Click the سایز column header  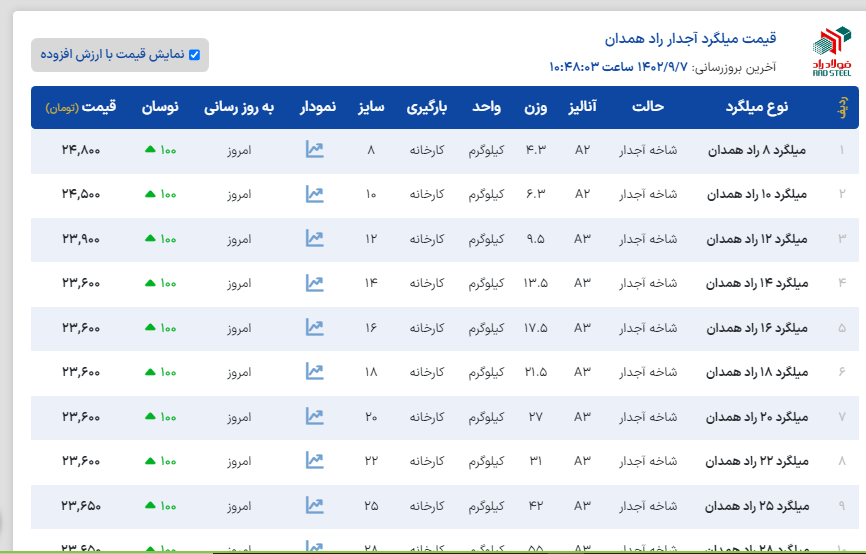tap(371, 106)
